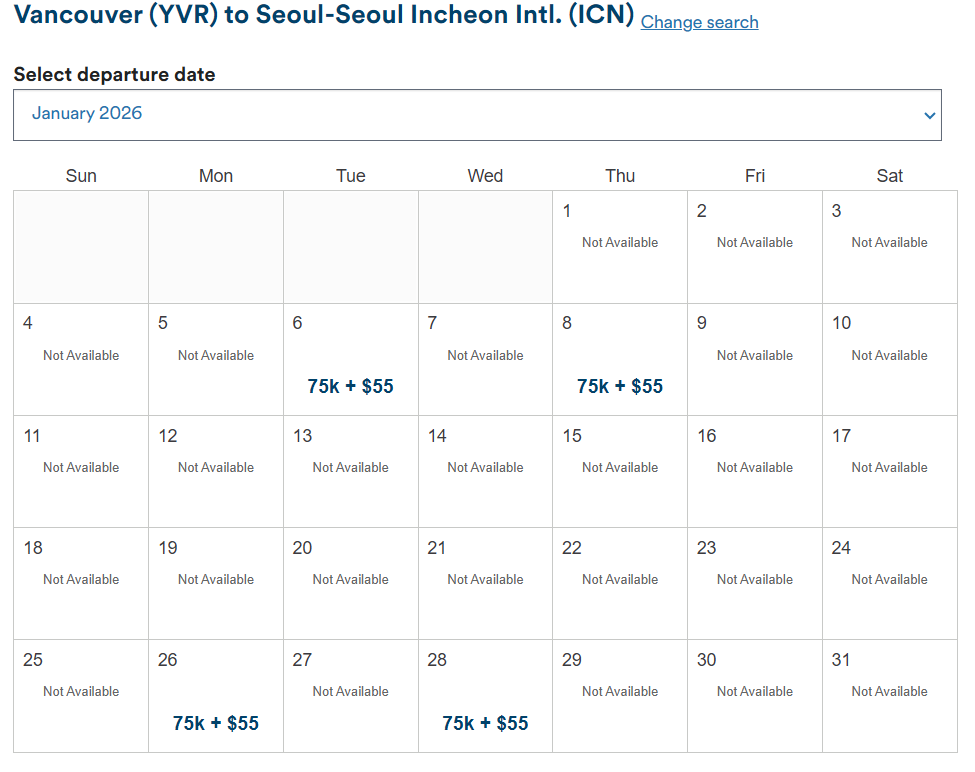The width and height of the screenshot is (975, 772).
Task: Click the January 15 date cell
Action: tap(620, 471)
